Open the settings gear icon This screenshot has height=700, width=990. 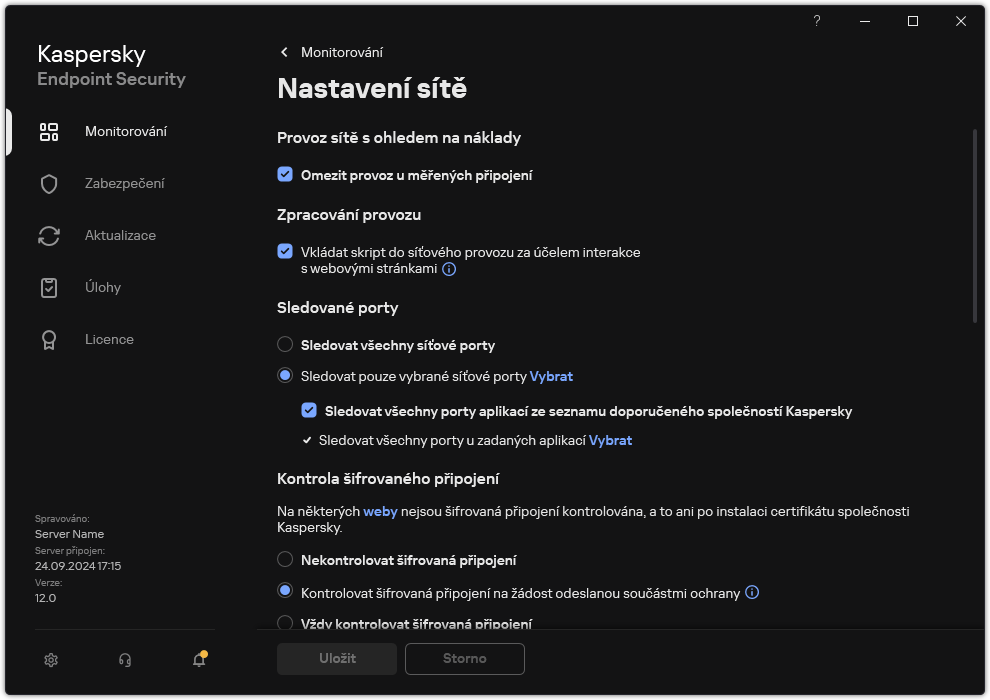(x=51, y=660)
